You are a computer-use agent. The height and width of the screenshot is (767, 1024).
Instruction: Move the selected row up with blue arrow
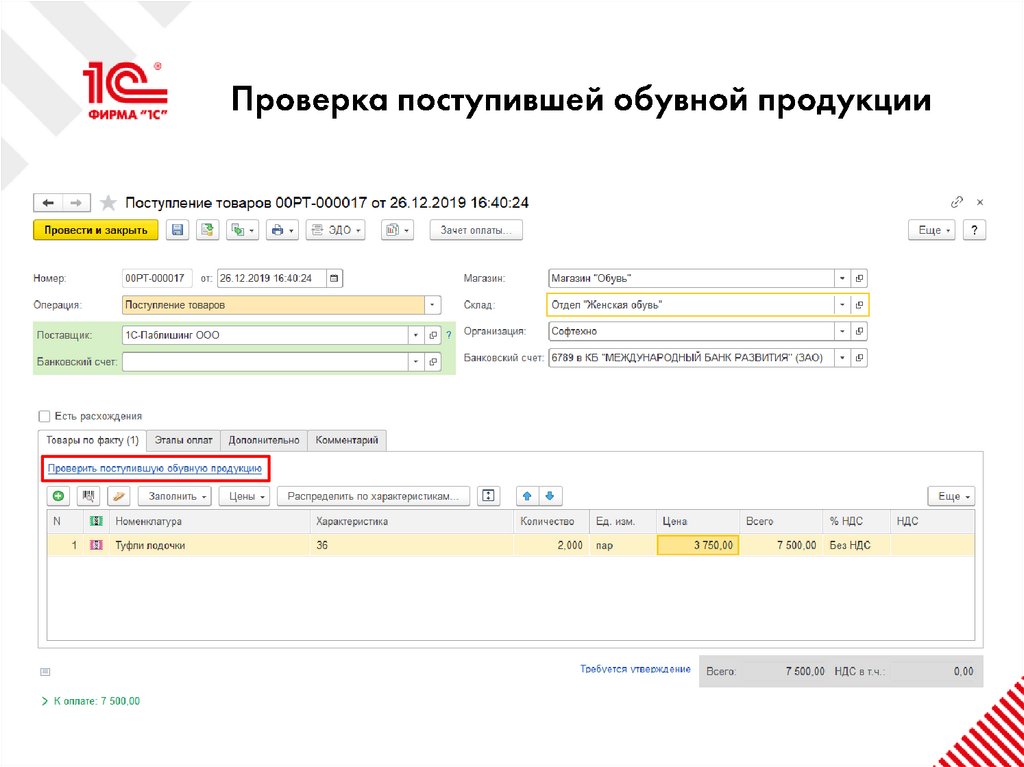(x=526, y=495)
